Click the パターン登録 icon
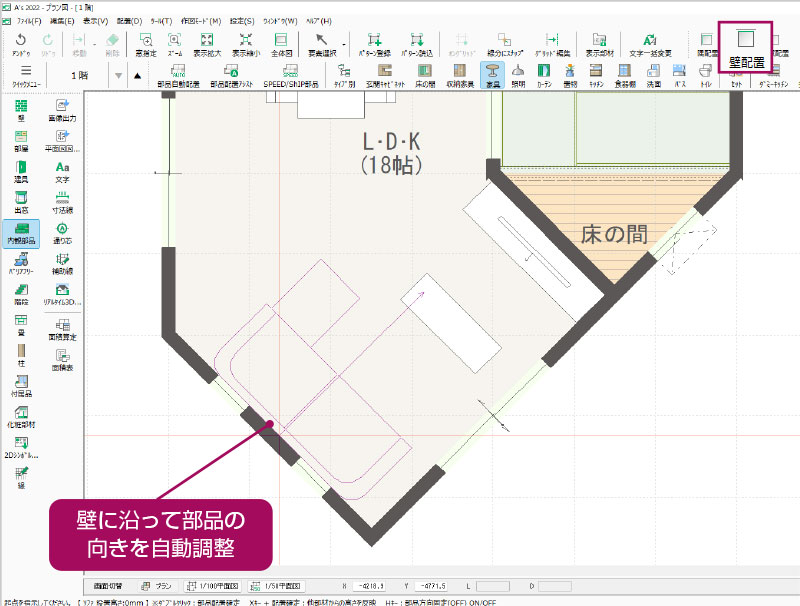The image size is (800, 606). pos(374,44)
